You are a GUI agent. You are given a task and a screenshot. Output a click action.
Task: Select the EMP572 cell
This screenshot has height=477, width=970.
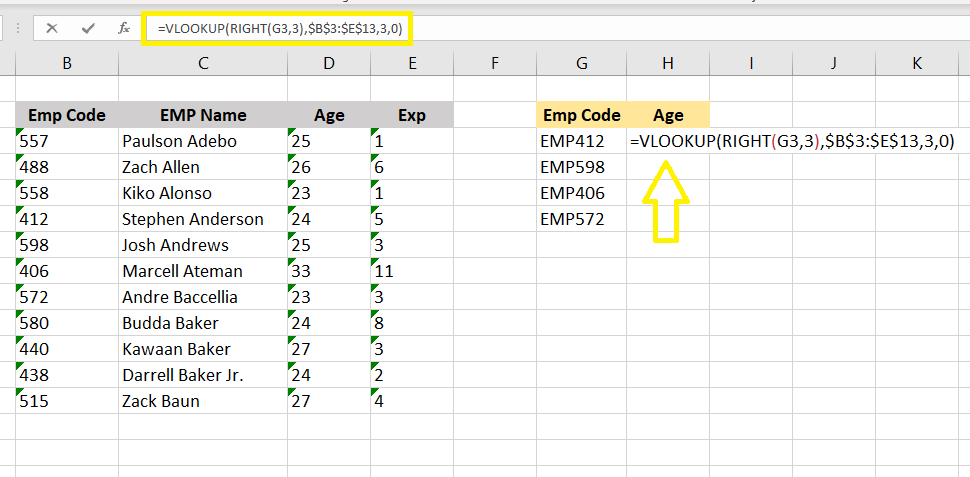pyautogui.click(x=582, y=219)
